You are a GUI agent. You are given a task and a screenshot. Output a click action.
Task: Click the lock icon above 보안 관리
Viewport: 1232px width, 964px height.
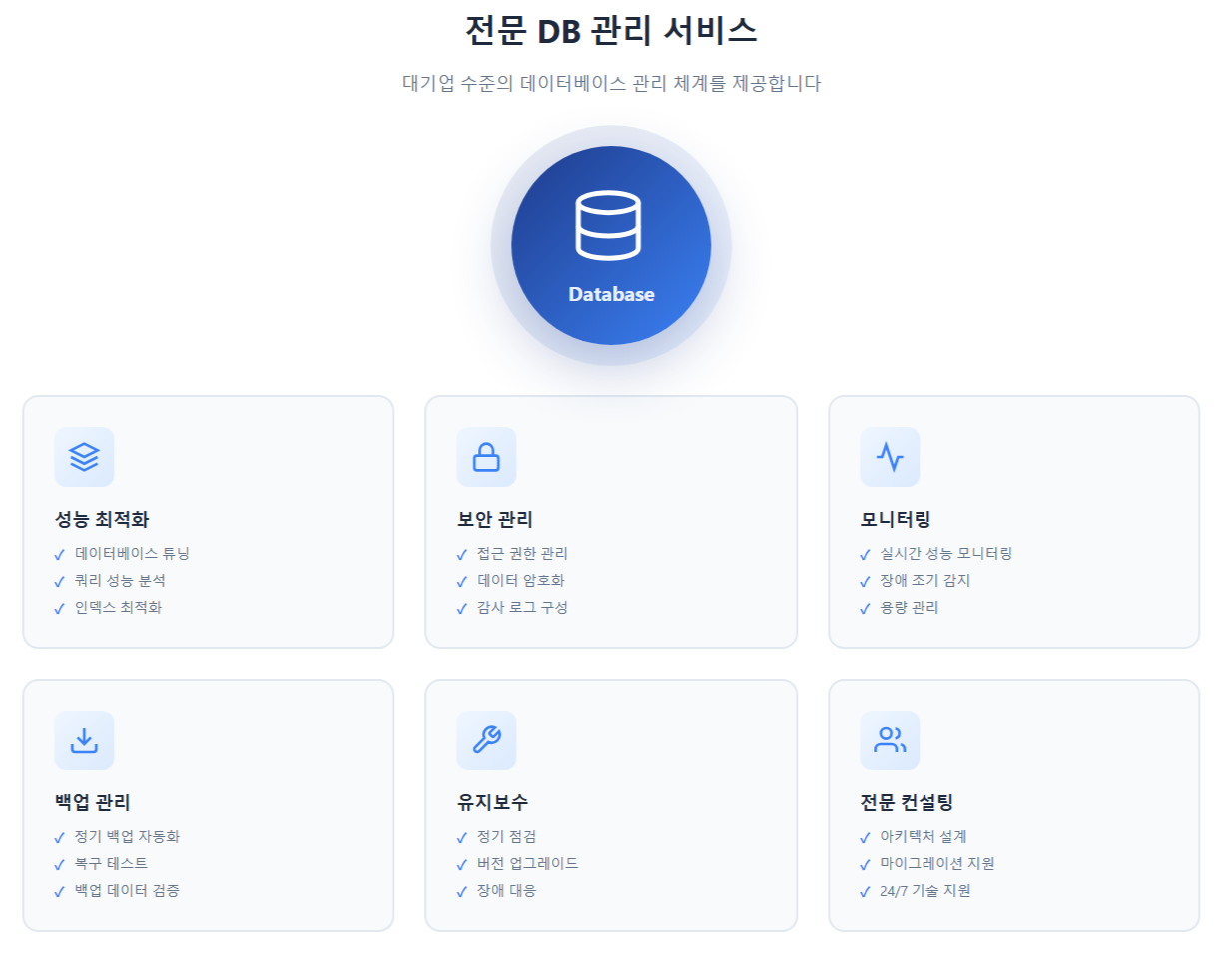tap(486, 457)
